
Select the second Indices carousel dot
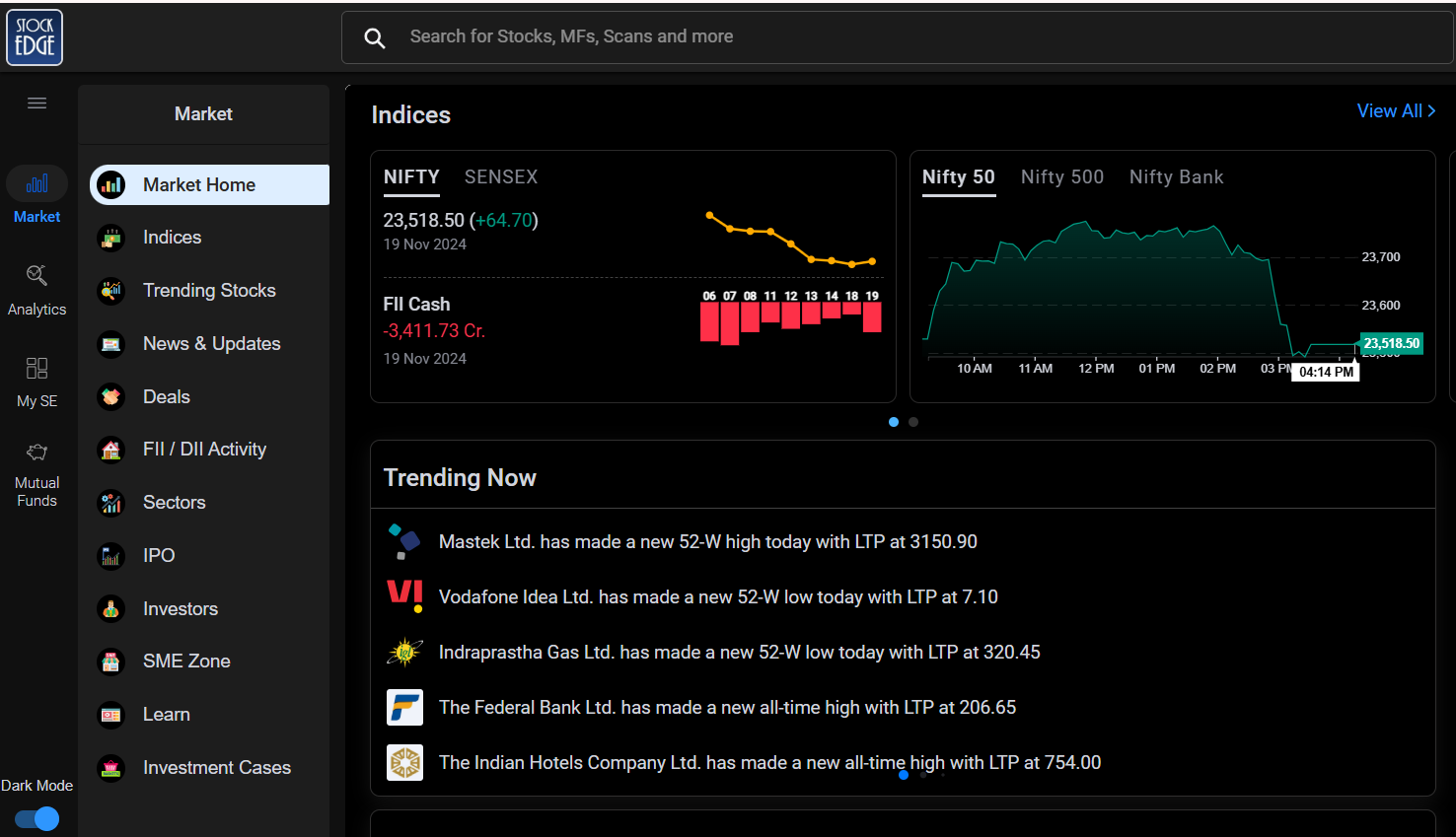tap(912, 421)
